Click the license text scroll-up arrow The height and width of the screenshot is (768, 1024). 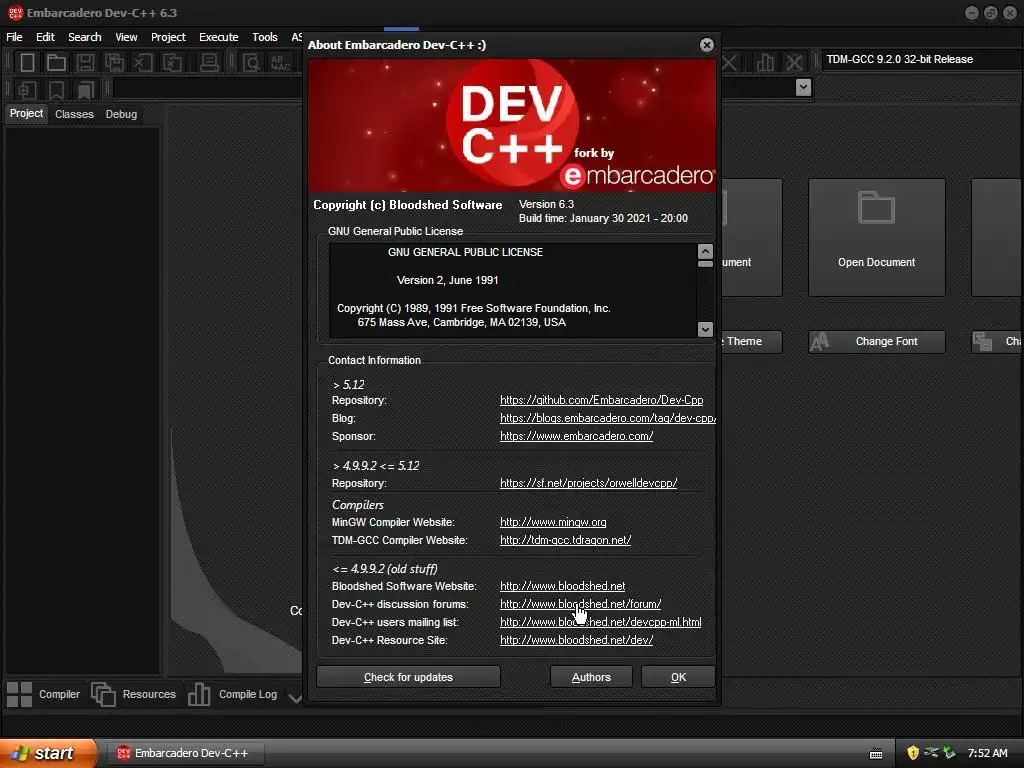[705, 251]
